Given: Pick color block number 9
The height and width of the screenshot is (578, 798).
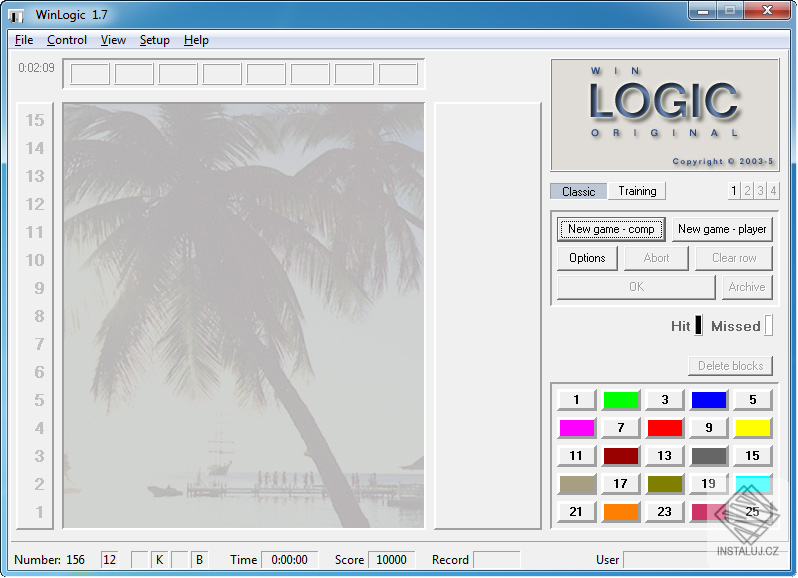Looking at the screenshot, I should (709, 428).
